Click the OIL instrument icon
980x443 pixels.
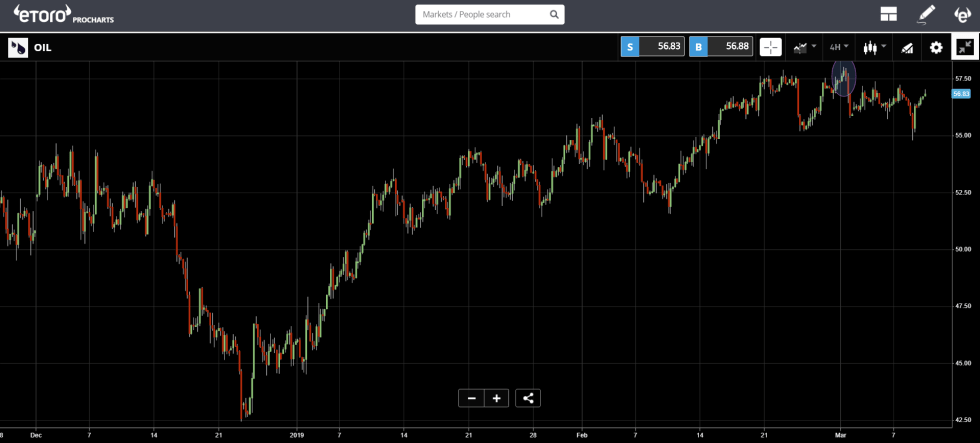(18, 47)
